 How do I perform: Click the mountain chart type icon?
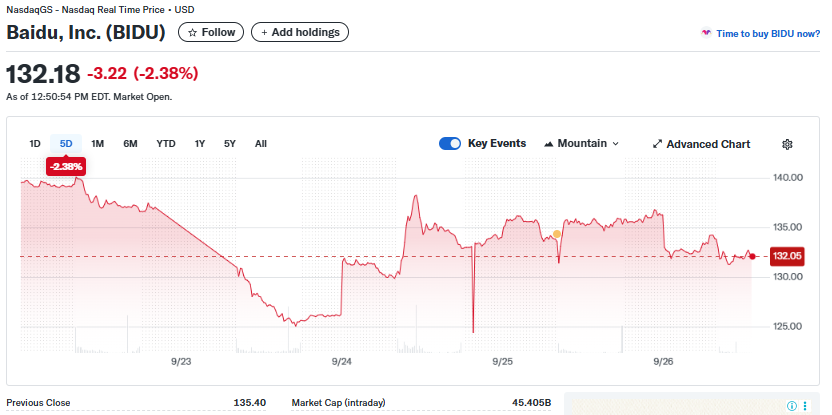pyautogui.click(x=549, y=144)
